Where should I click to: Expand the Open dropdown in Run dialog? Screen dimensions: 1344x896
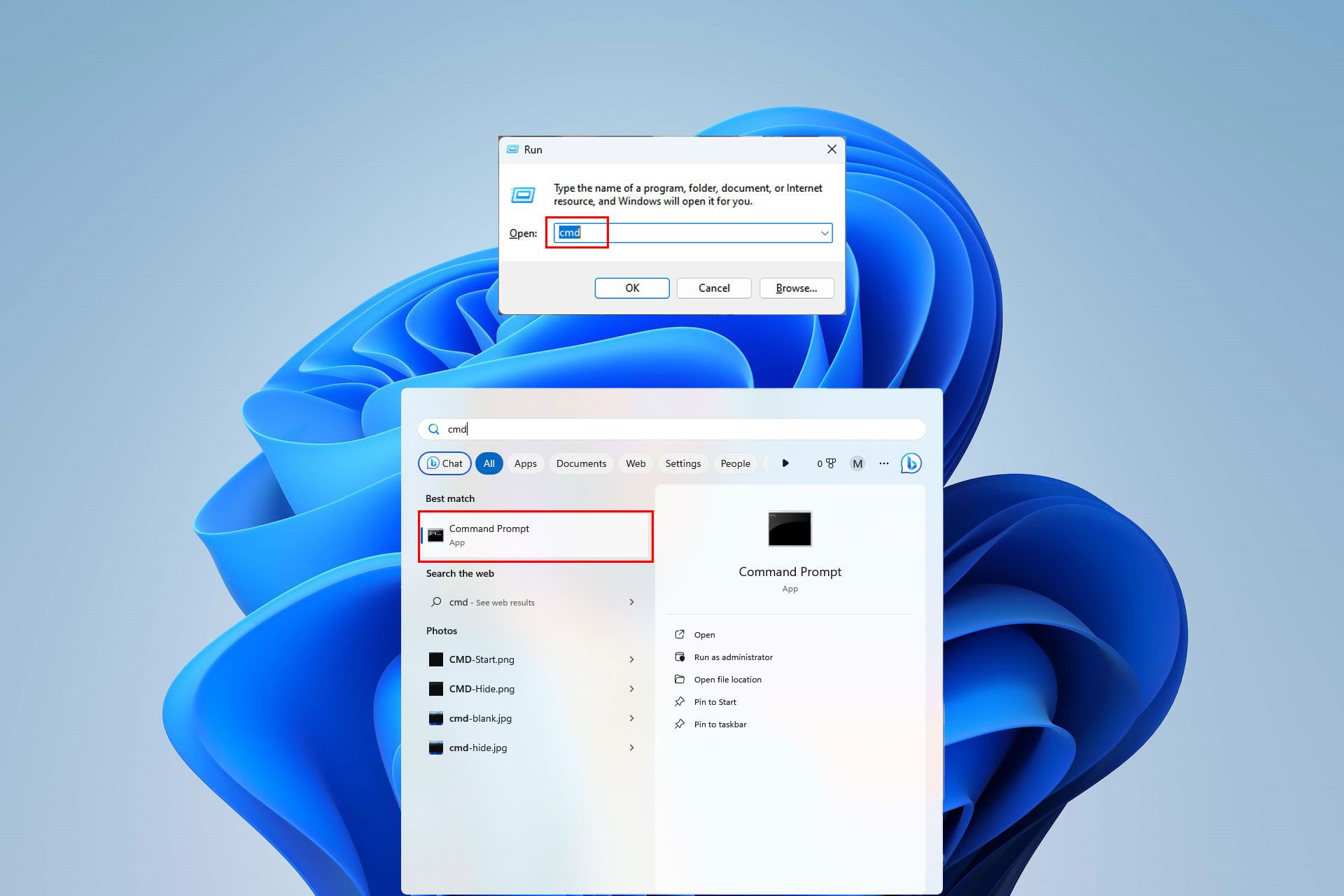click(824, 232)
